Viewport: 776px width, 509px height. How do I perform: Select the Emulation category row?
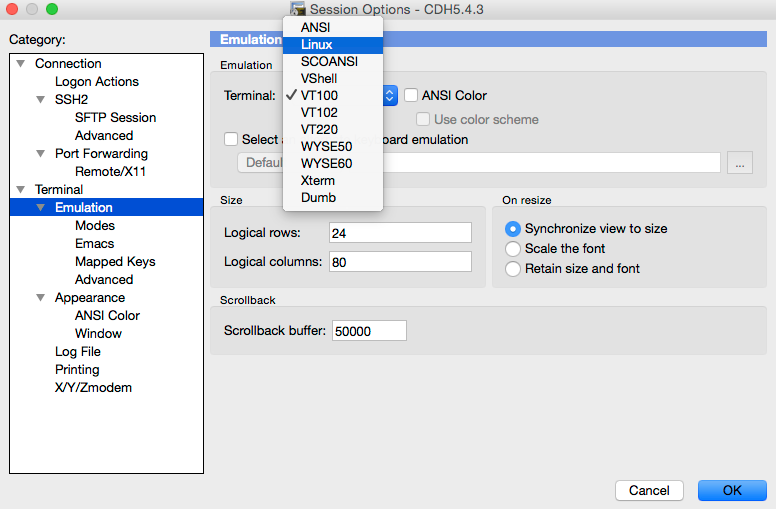[106, 207]
